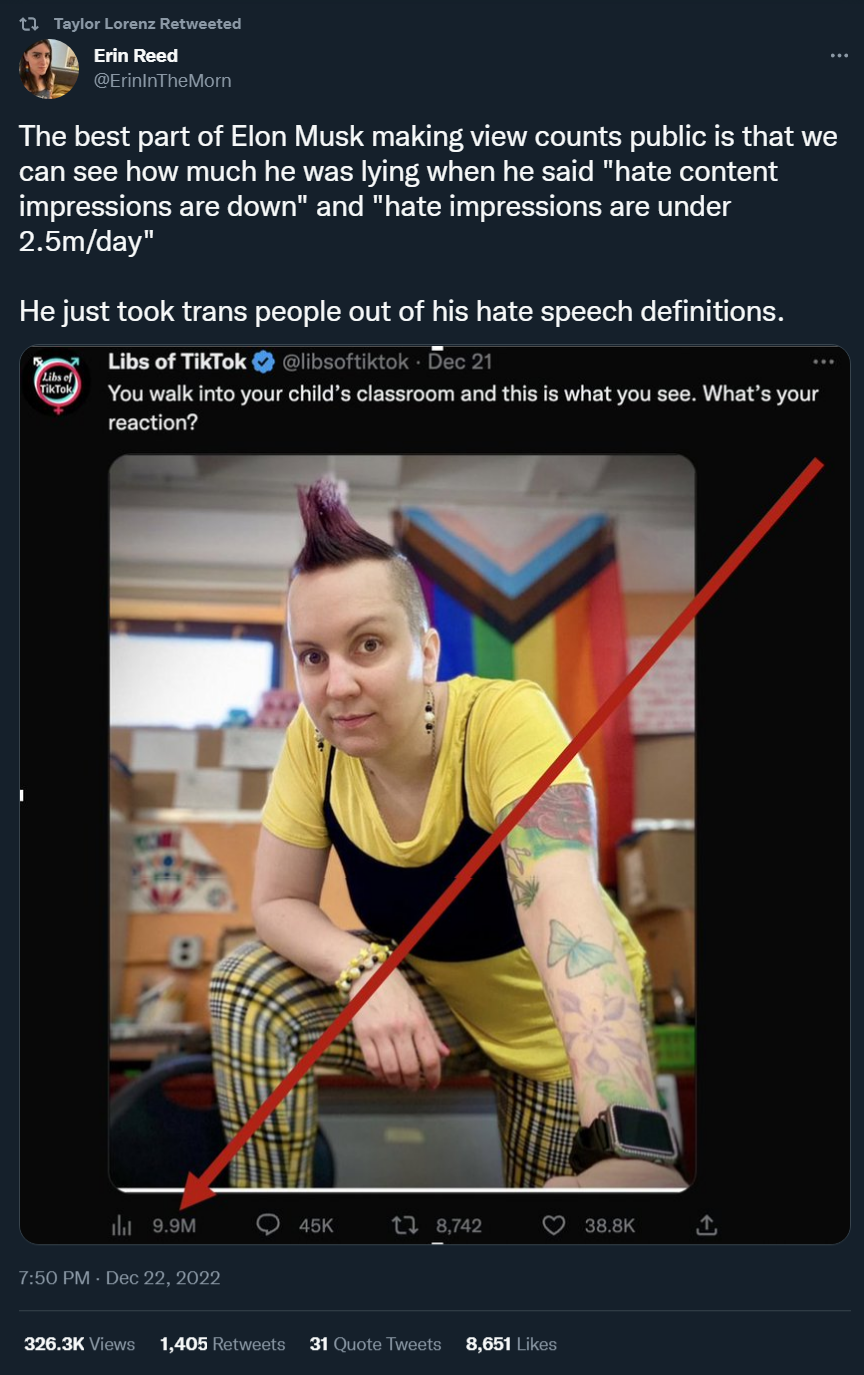Click the view count bar chart icon
Screen dimensions: 864x1375
(x=121, y=1225)
